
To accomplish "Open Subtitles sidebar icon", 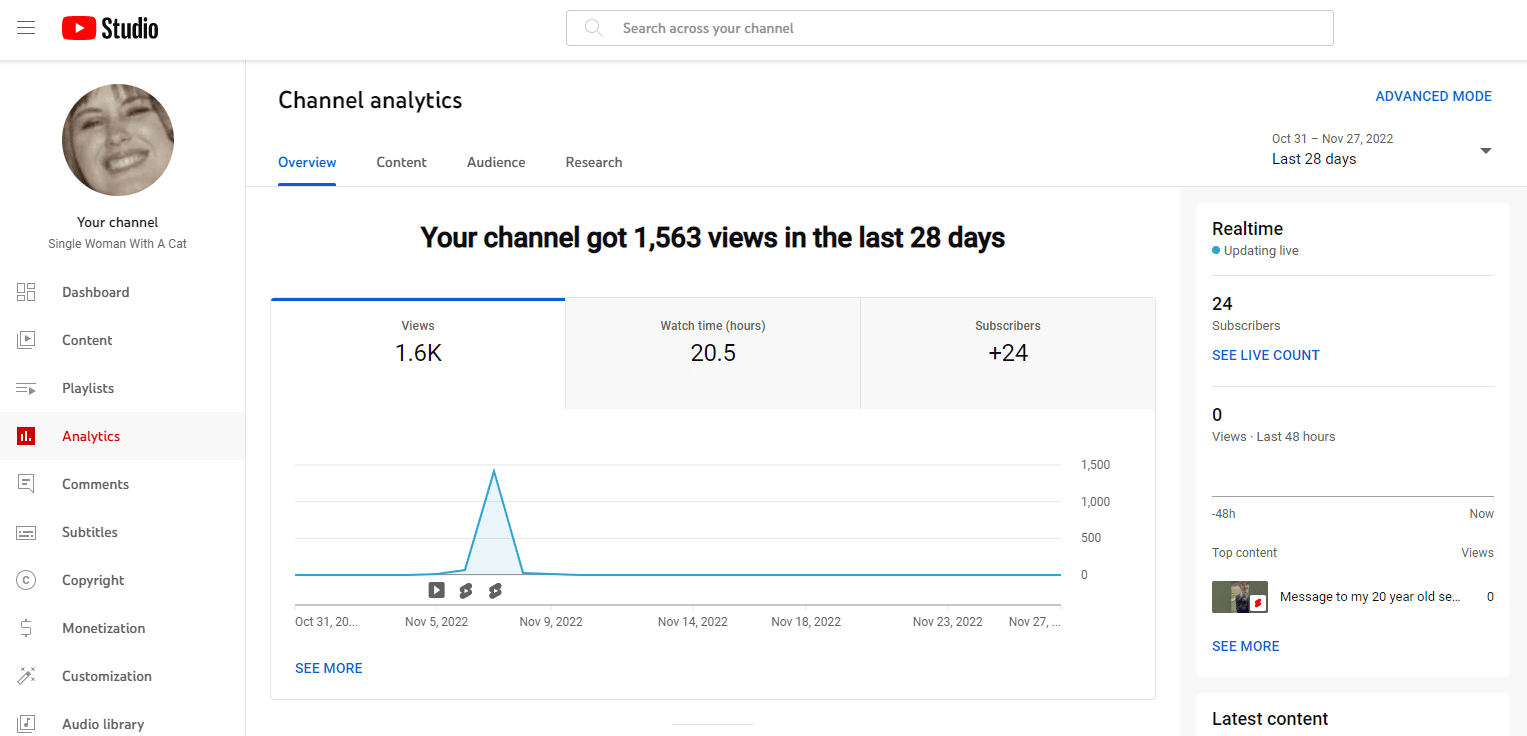I will (26, 532).
